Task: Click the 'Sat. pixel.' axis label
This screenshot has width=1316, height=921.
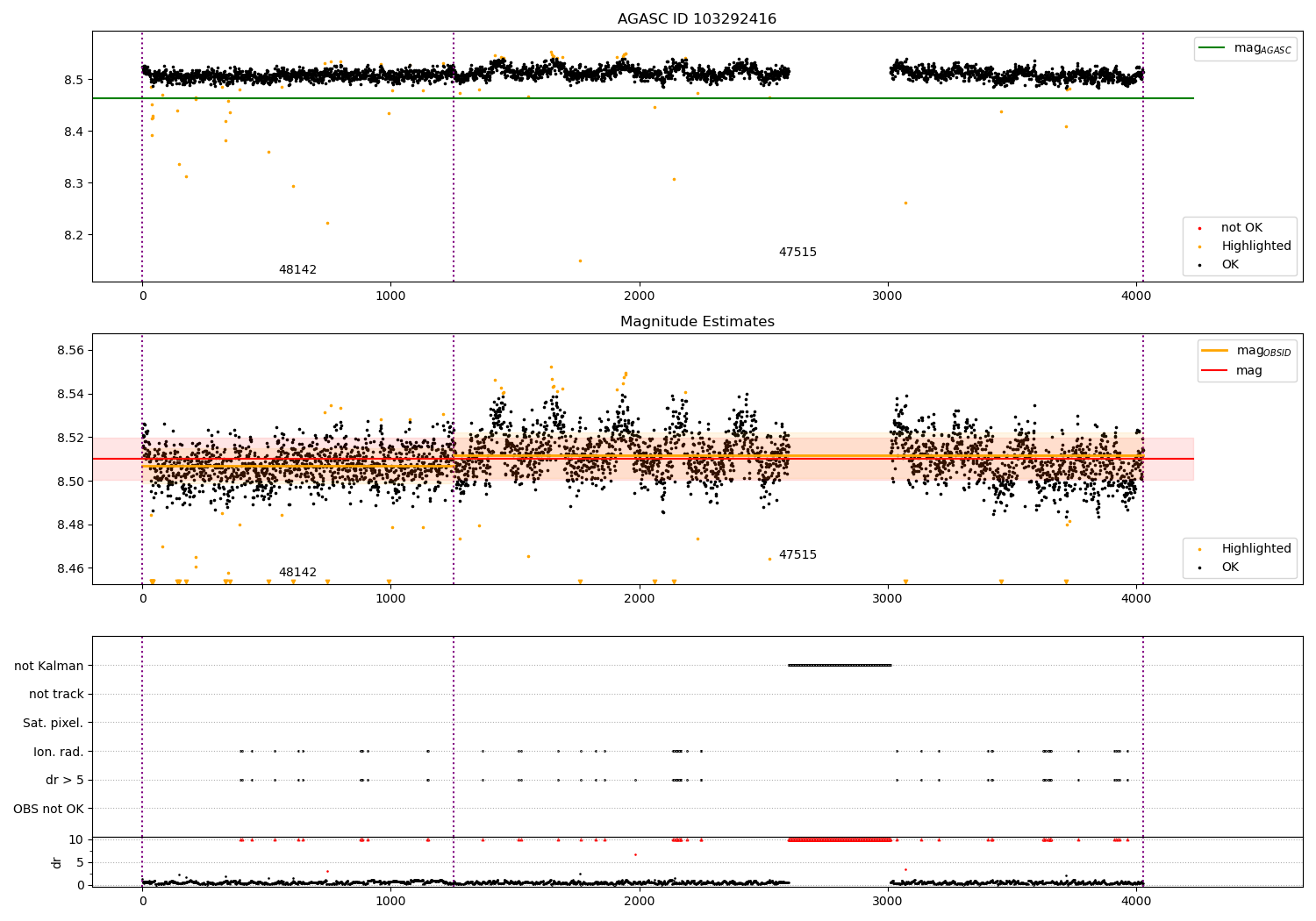Action: point(54,724)
